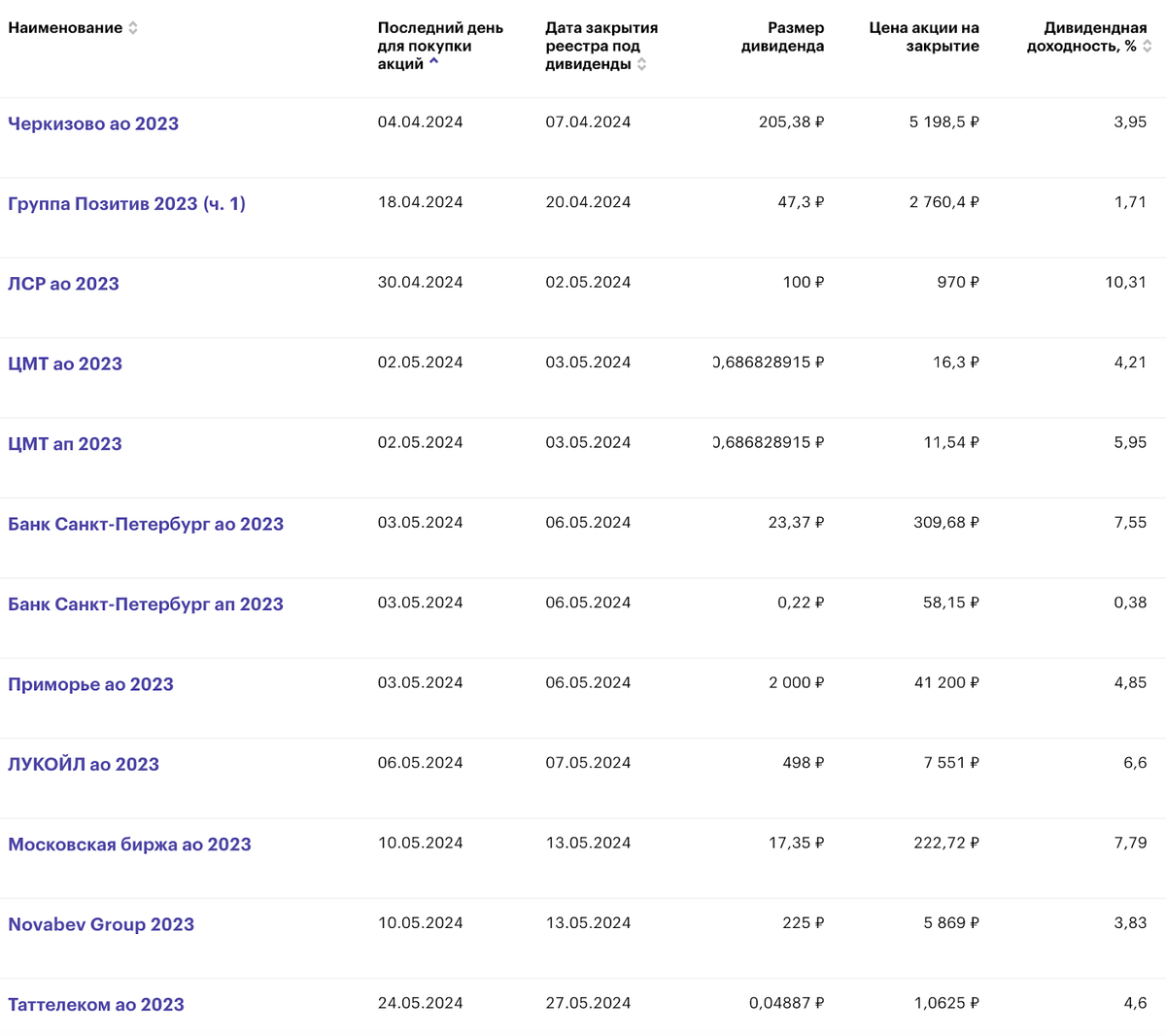This screenshot has height=1036, width=1166.
Task: Select Банк Санкт-Петербург ап dividend 0,22 ₽
Action: point(801,603)
